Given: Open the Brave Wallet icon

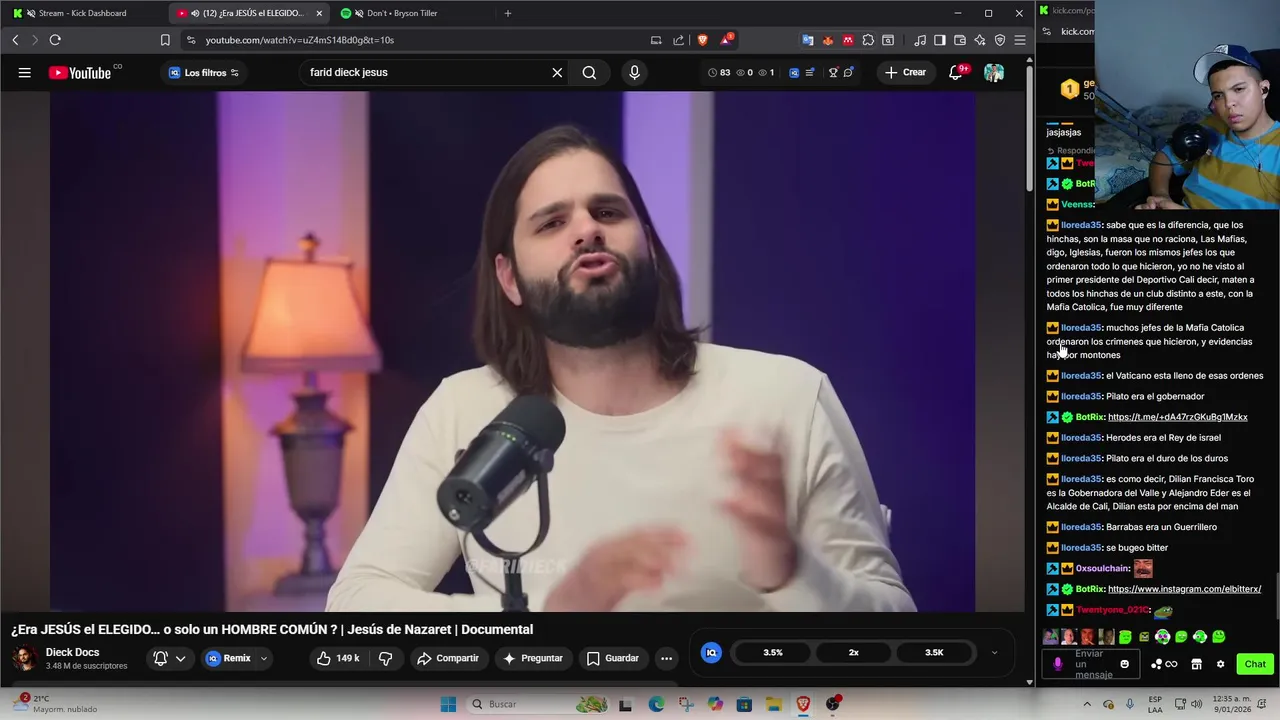Looking at the screenshot, I should 960,40.
